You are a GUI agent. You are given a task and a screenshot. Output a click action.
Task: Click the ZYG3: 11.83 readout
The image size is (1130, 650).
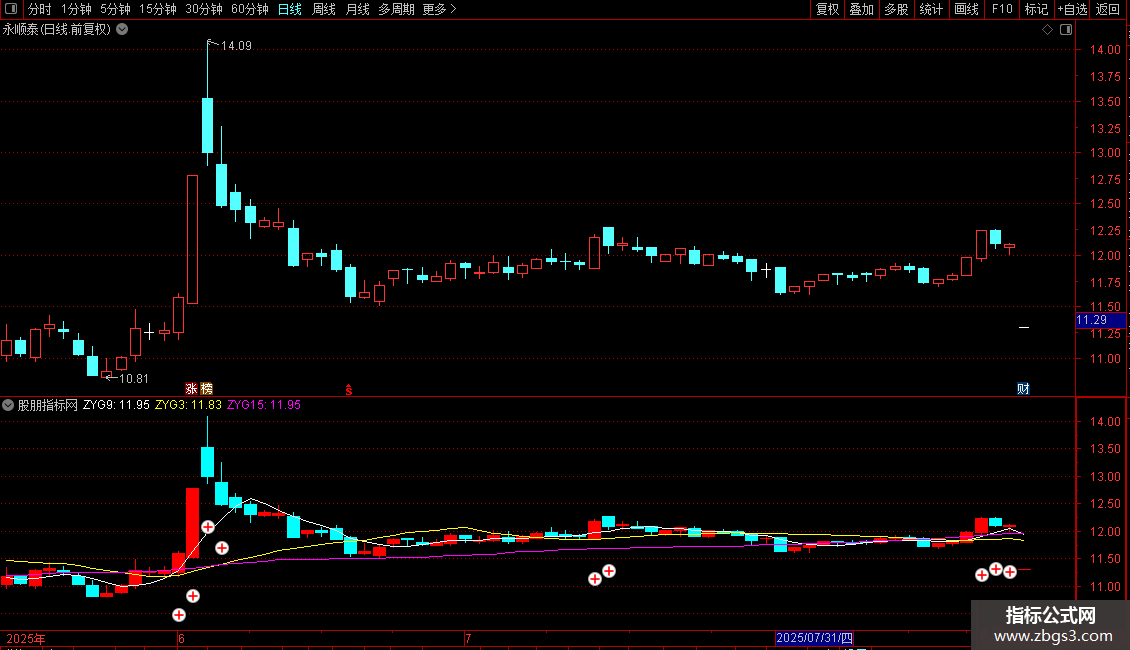pos(188,405)
